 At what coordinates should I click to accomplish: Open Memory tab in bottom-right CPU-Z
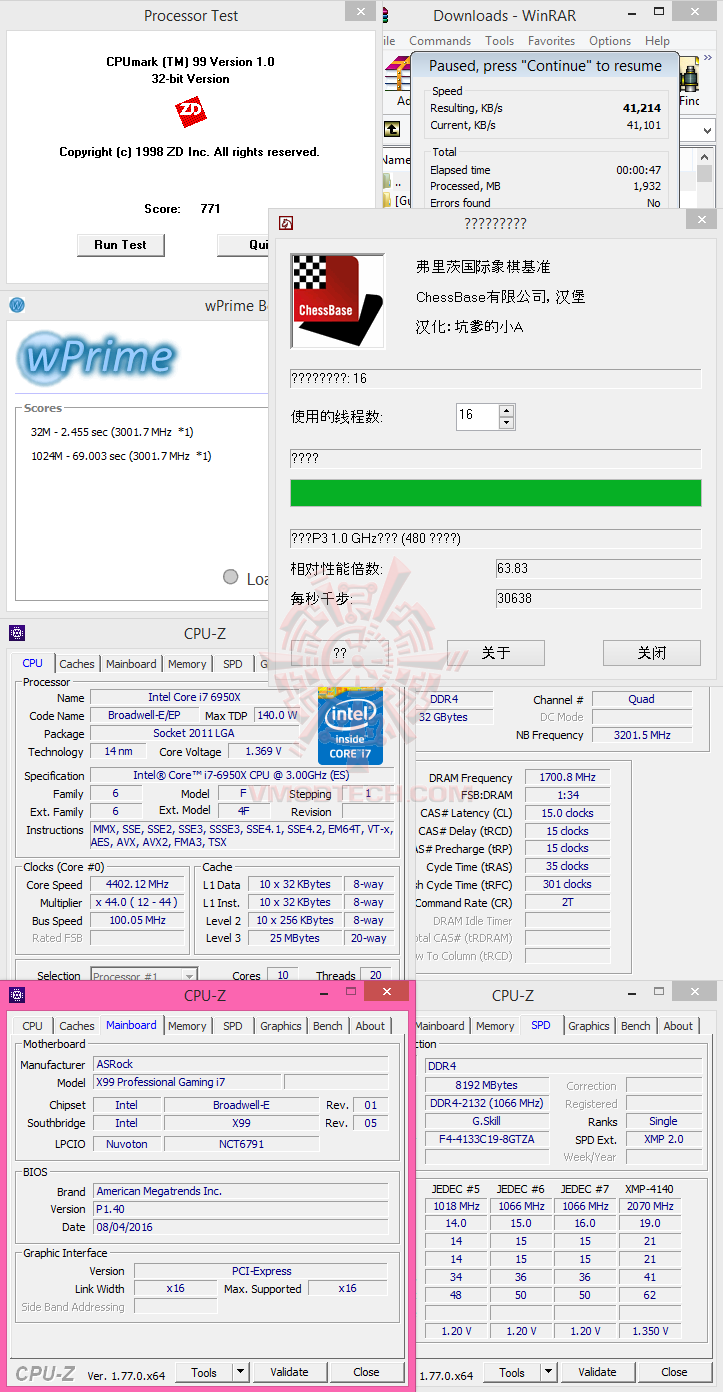pyautogui.click(x=495, y=1026)
